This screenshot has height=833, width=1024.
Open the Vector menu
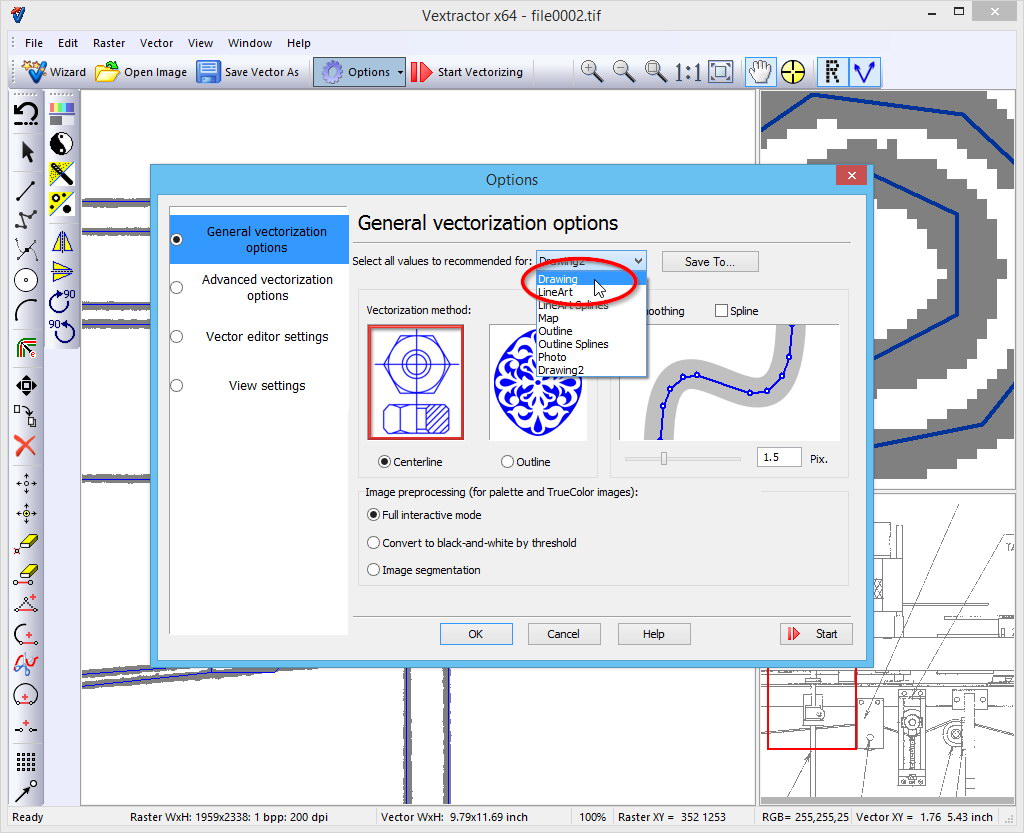156,43
